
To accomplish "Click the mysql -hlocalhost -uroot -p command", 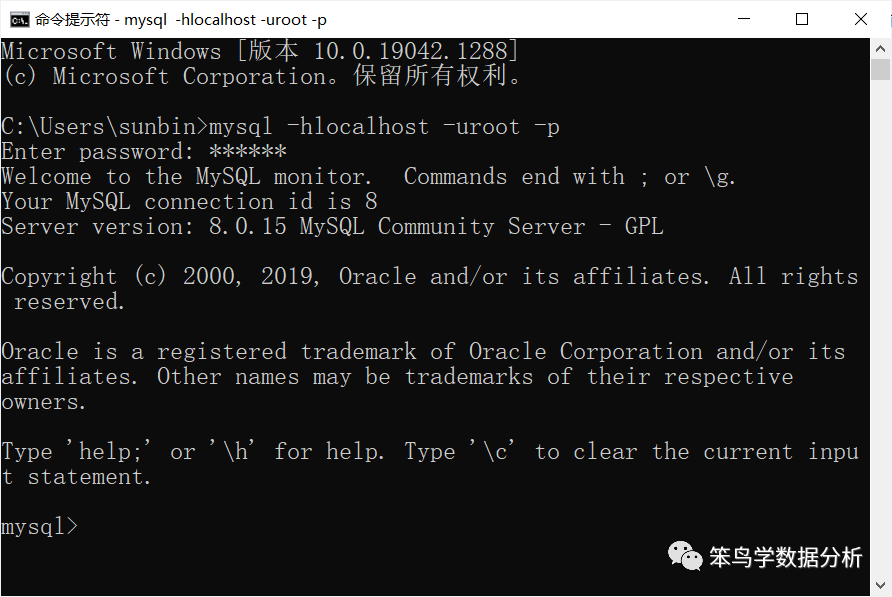I will click(384, 127).
